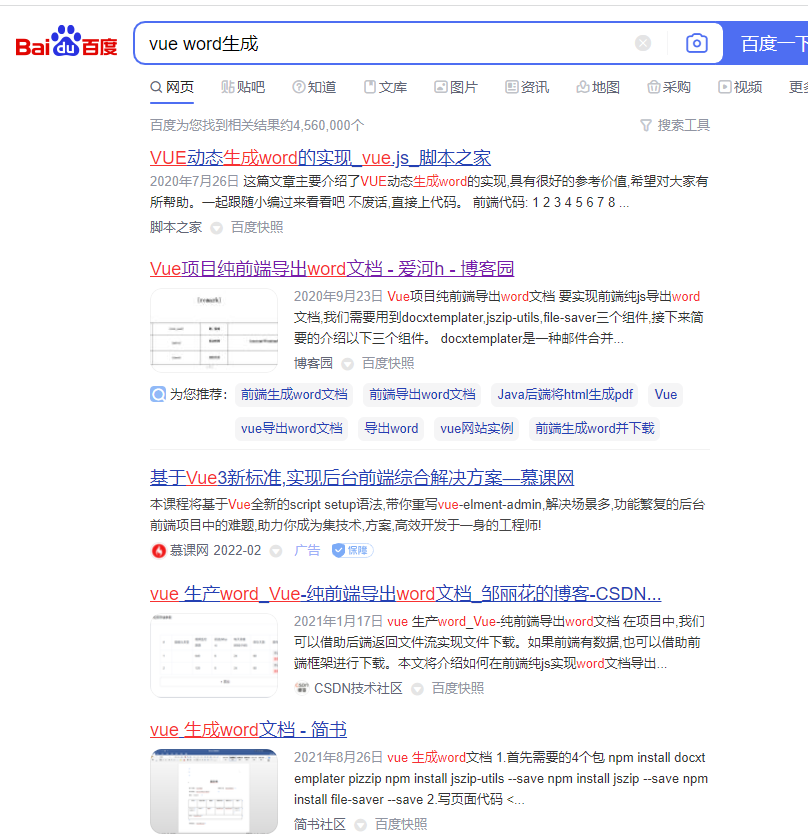This screenshot has height=834, width=808.
Task: Open Vue项目纯前端导出word文档 博客园 result
Action: pyautogui.click(x=332, y=269)
